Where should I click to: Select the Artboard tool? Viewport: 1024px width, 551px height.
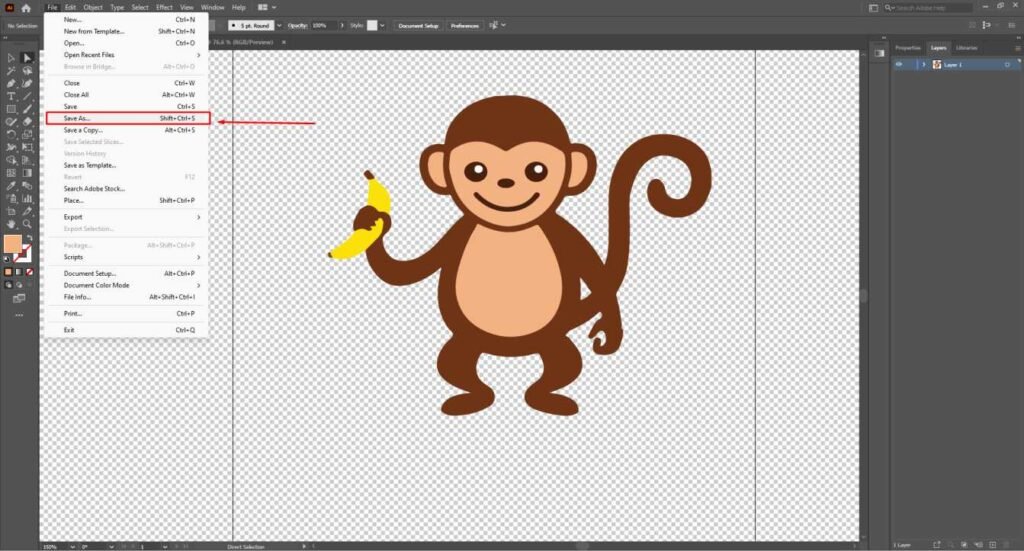point(11,212)
